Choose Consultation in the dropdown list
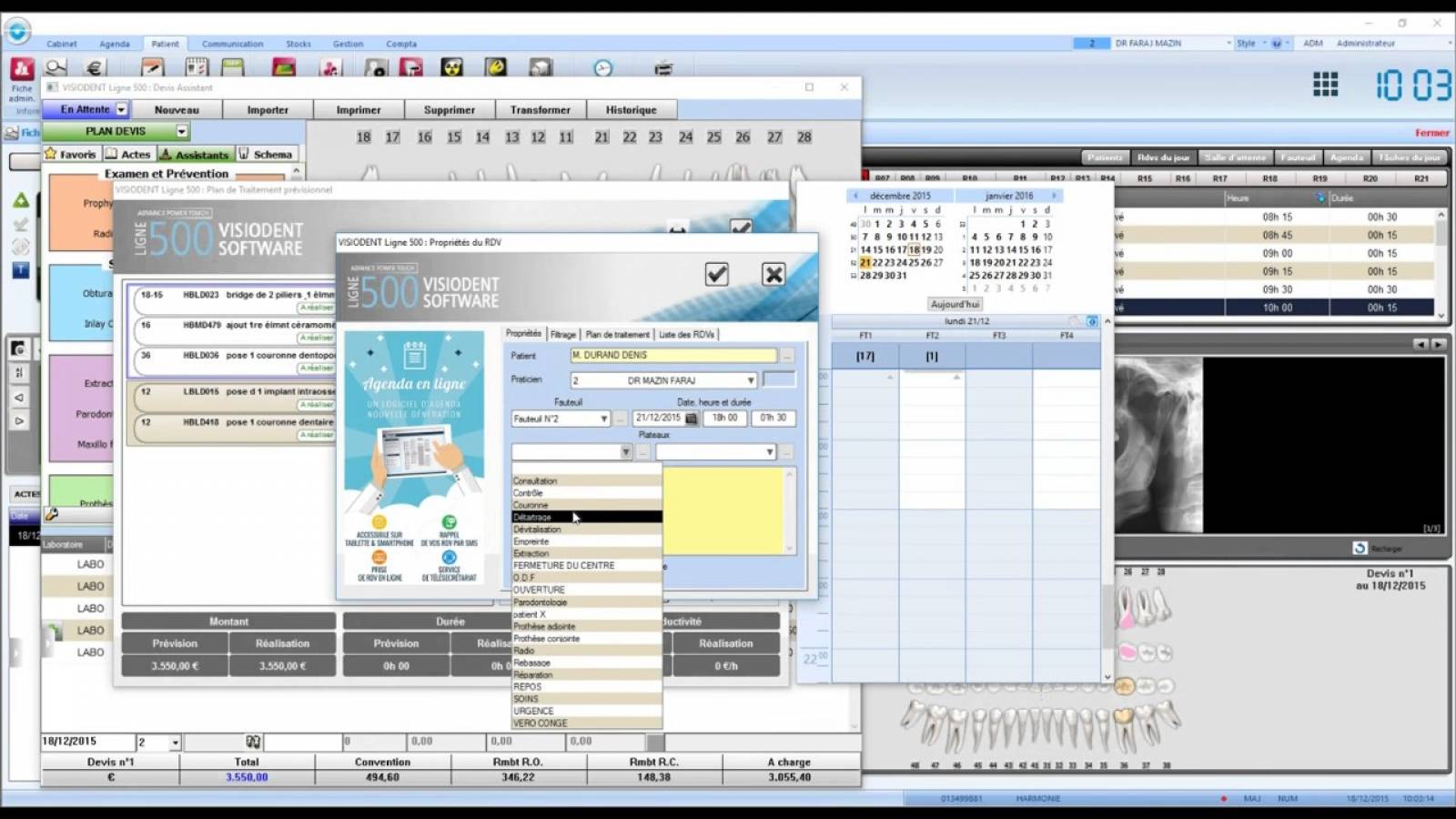 [x=535, y=480]
